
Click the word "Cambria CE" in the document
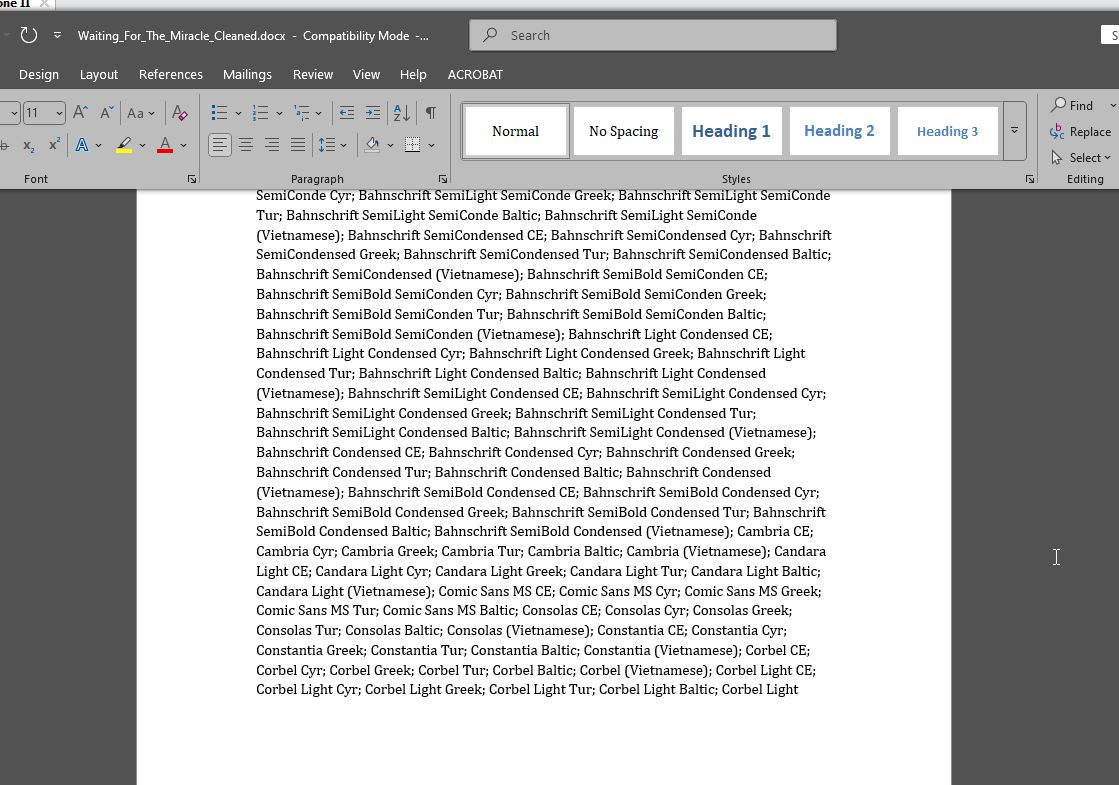(774, 532)
